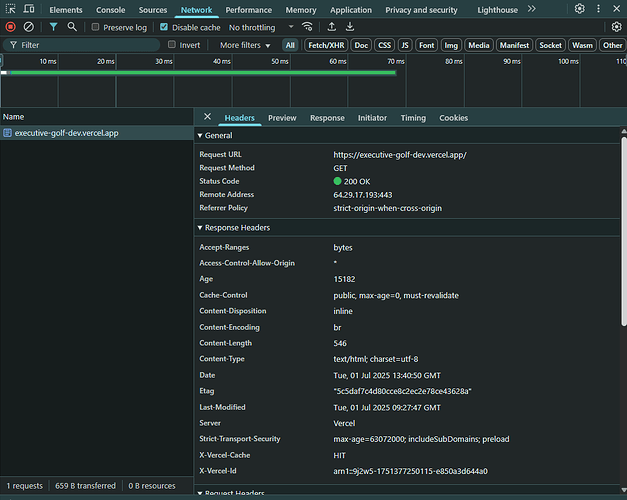Clear the network log
627x500 pixels.
[29, 27]
